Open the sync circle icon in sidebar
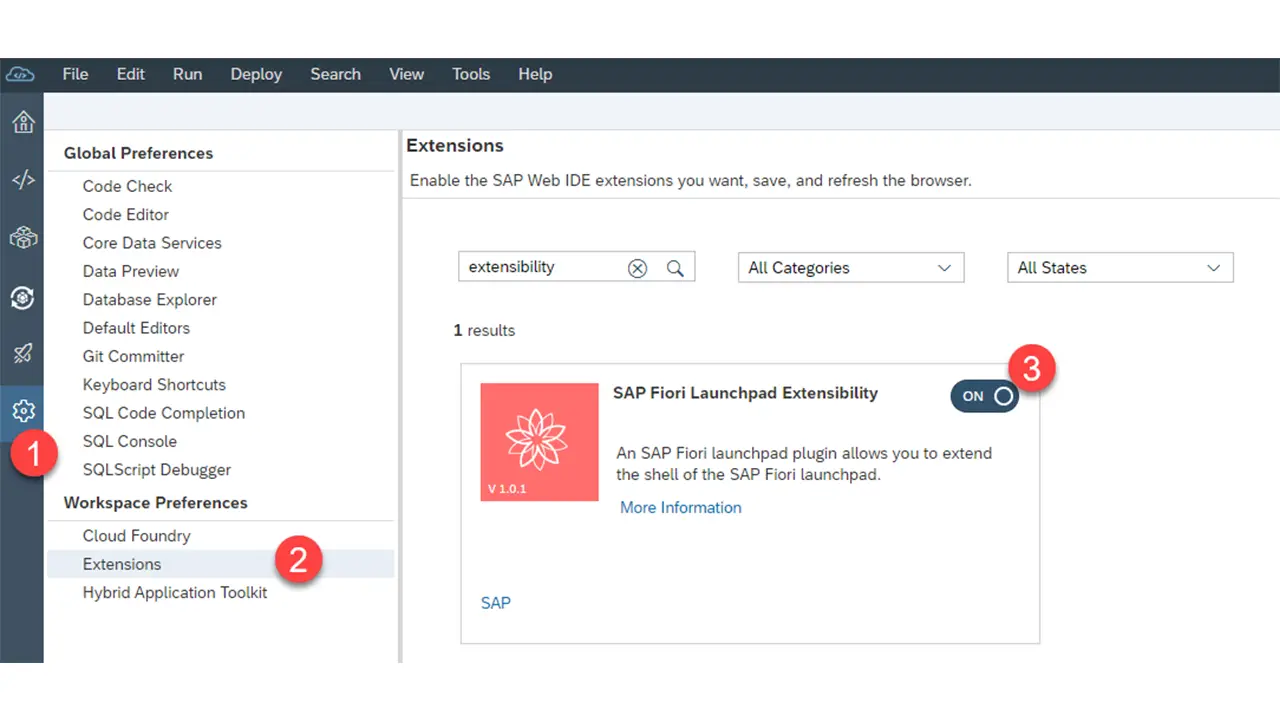This screenshot has width=1280, height=720. click(23, 297)
